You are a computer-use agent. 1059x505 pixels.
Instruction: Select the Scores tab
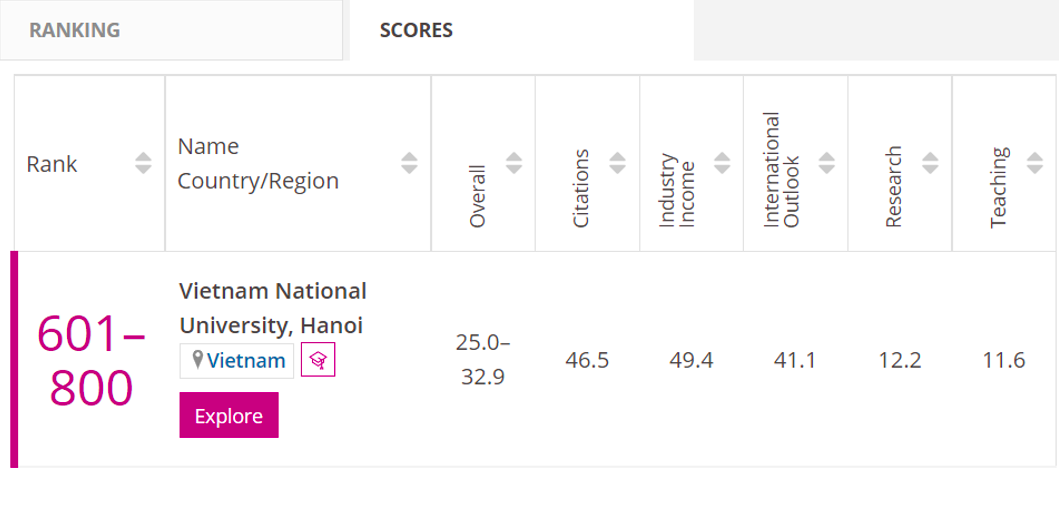pyautogui.click(x=416, y=30)
